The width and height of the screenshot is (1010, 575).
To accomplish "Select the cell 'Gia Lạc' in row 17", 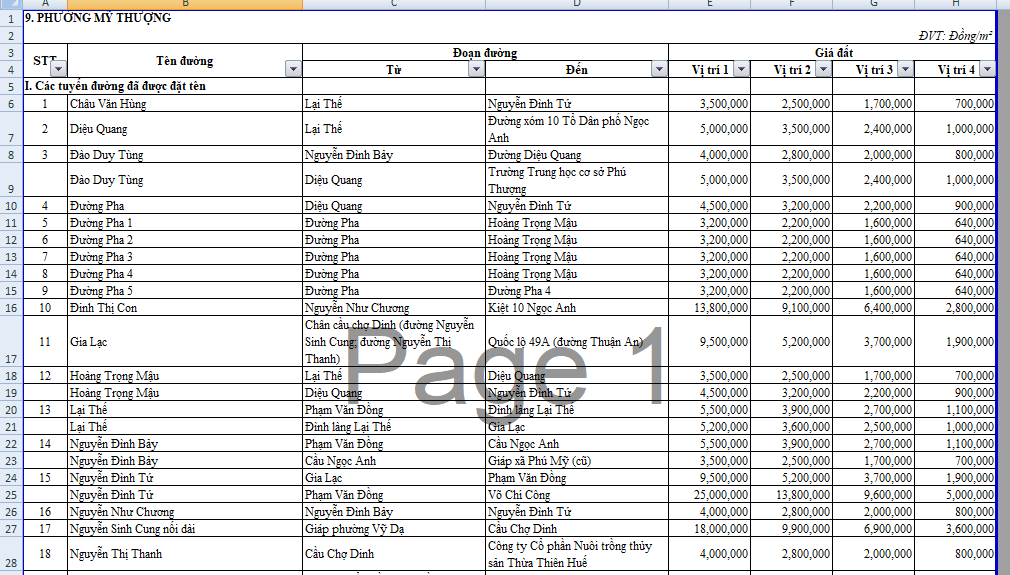I will click(184, 341).
